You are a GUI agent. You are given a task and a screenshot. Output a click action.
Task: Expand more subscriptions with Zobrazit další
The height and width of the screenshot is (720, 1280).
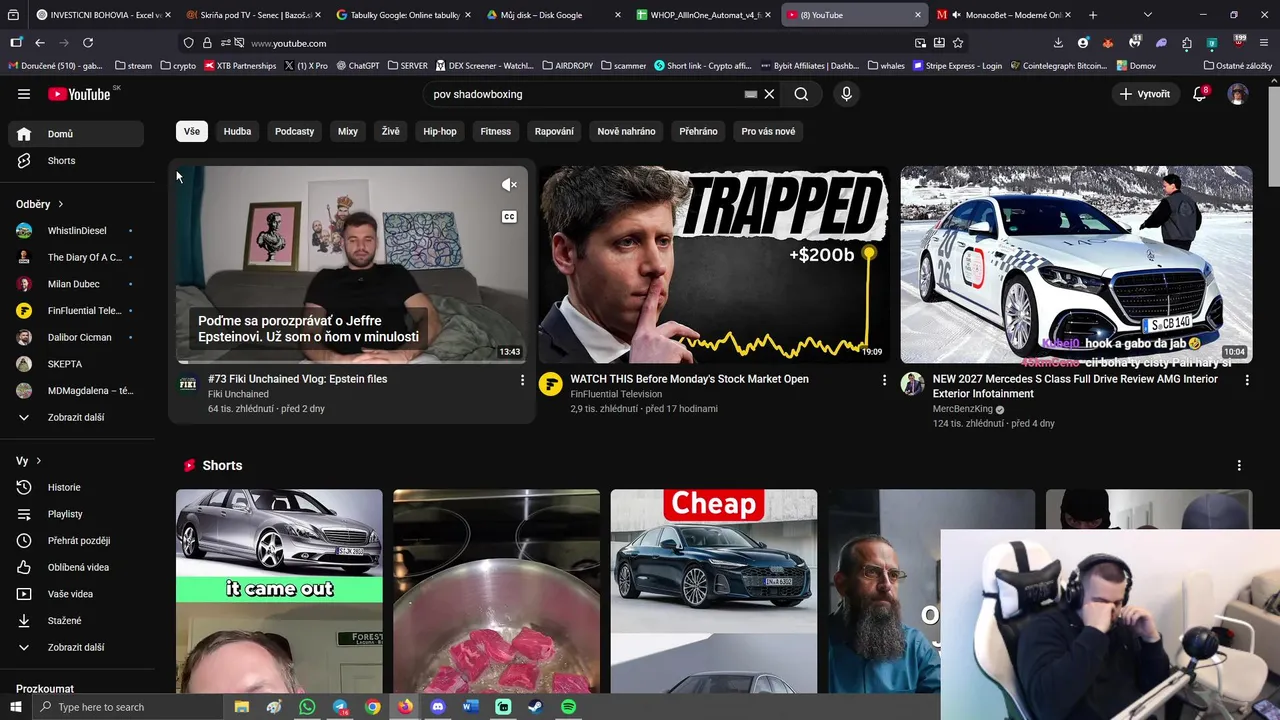76,417
